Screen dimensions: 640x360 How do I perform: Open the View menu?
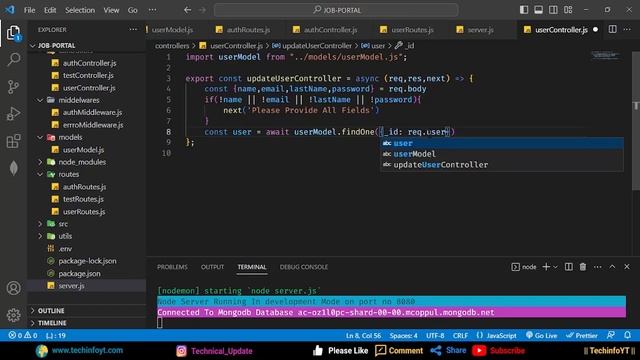click(x=111, y=10)
